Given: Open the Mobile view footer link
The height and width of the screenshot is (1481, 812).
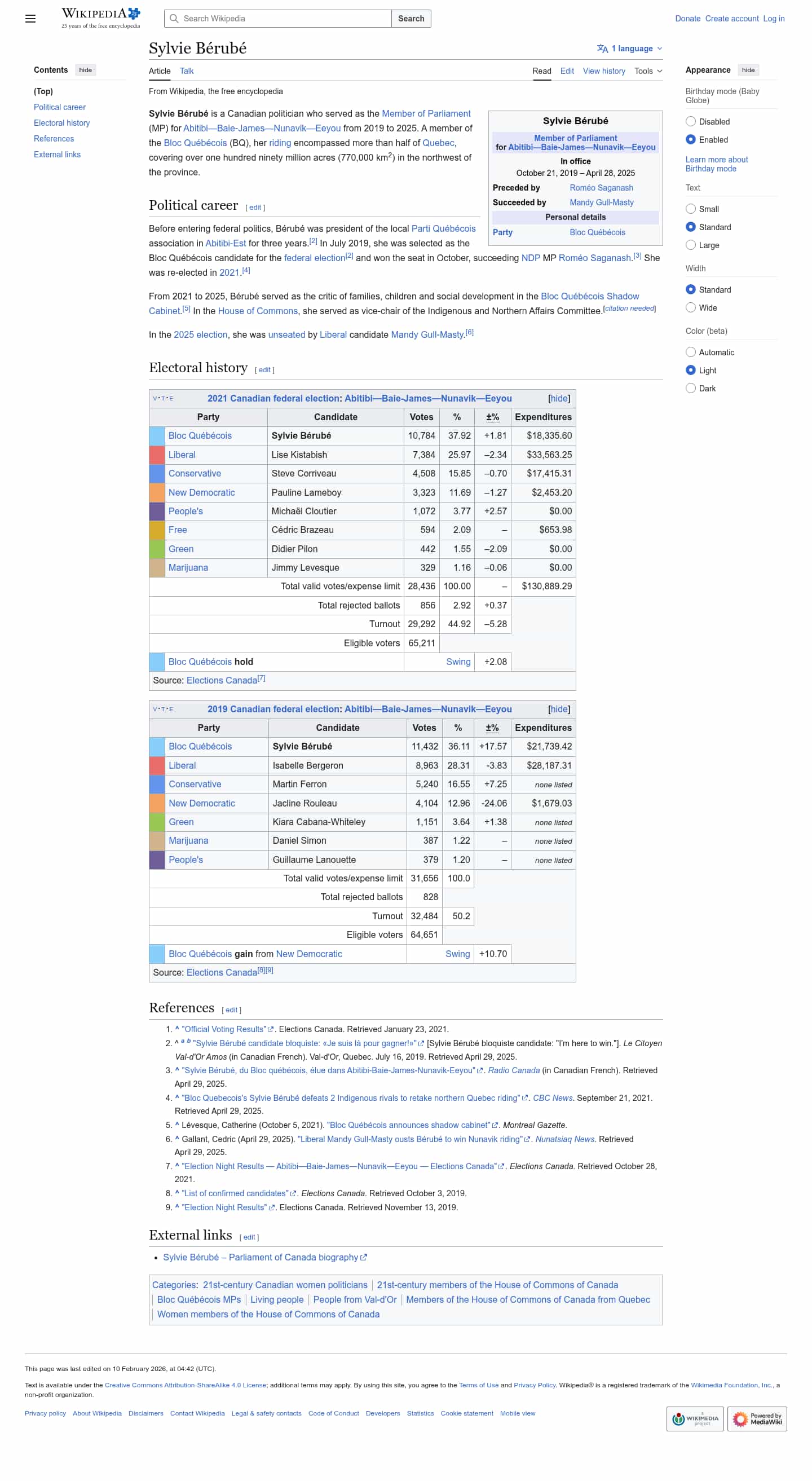Looking at the screenshot, I should point(517,1413).
